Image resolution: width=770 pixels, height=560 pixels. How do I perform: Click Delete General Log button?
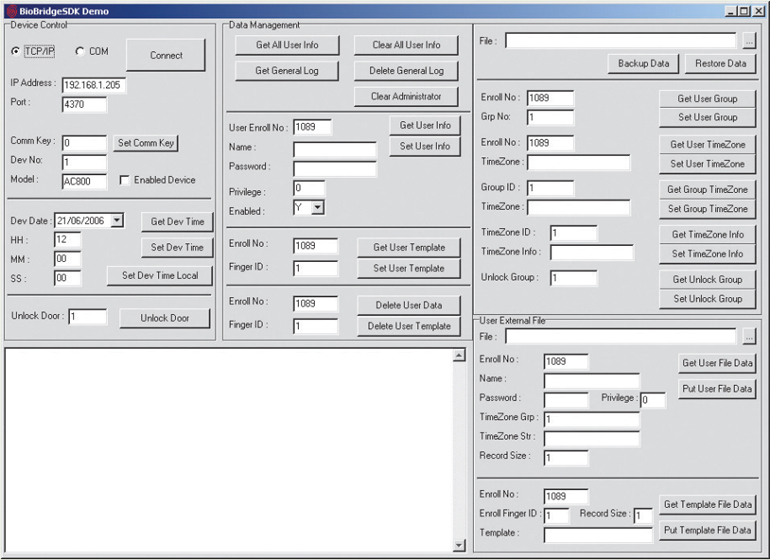(406, 71)
